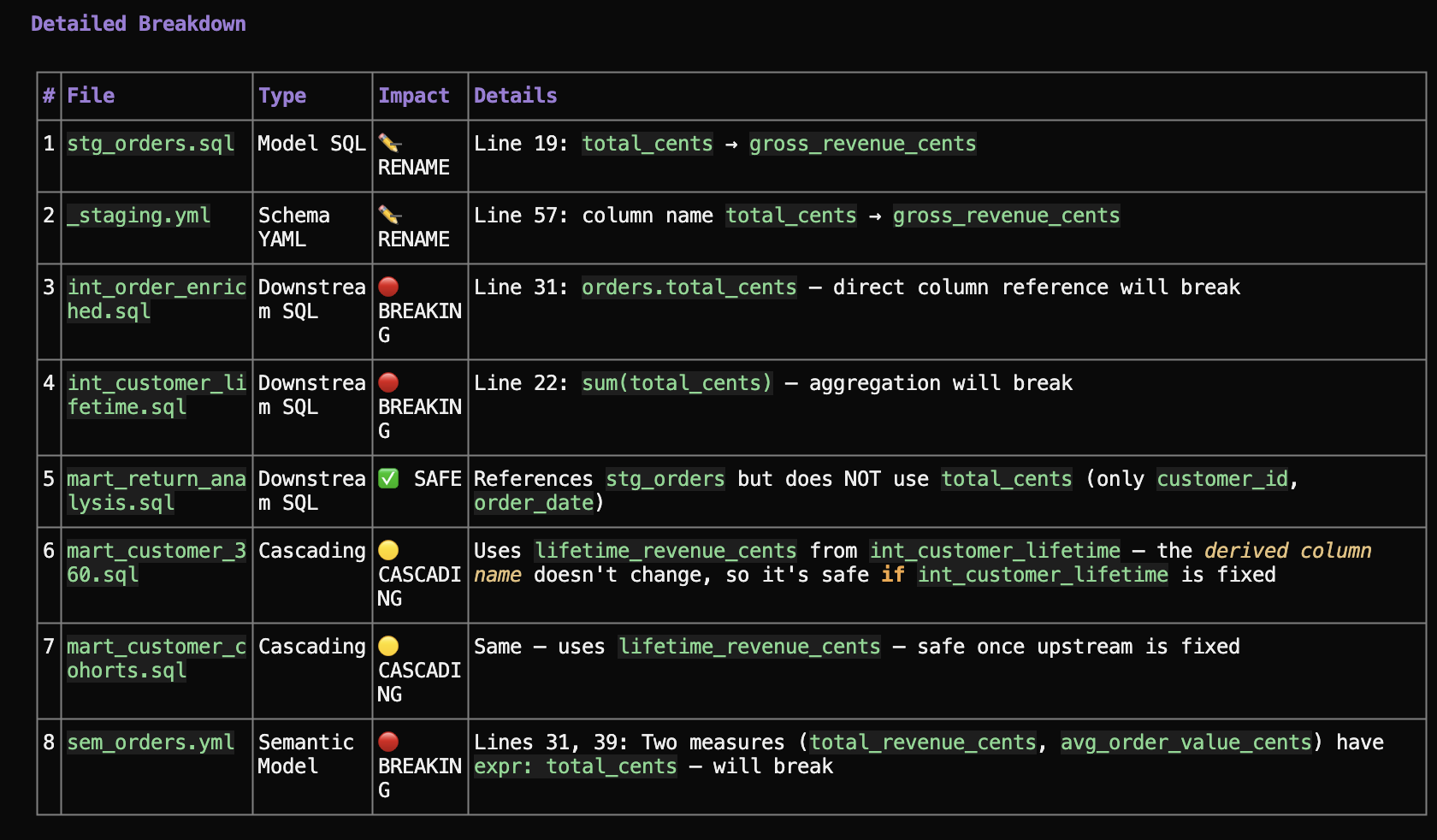
Task: Click the pencil emoji in the _staging.yml row
Action: click(x=389, y=216)
